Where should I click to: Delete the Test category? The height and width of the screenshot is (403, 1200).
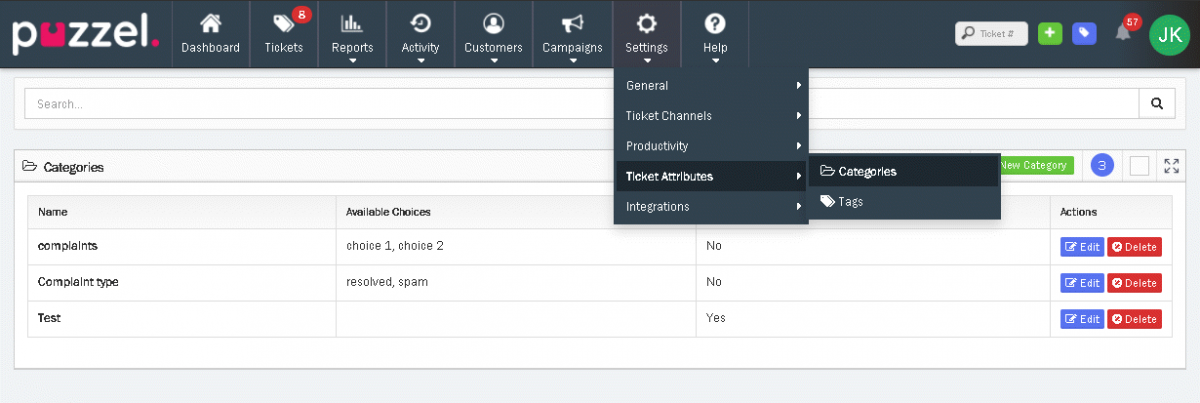point(1134,319)
